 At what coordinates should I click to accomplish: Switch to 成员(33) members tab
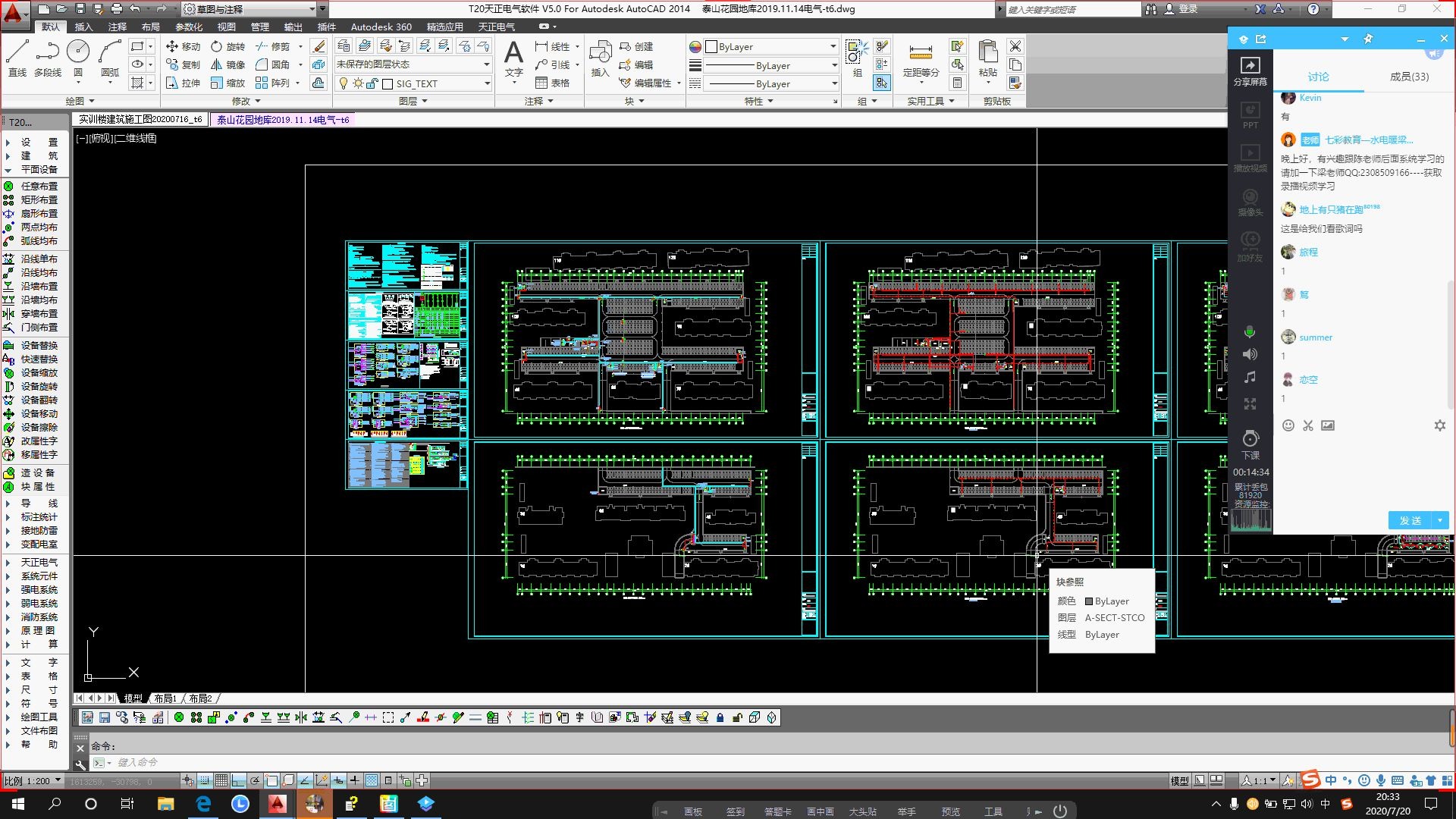pyautogui.click(x=1409, y=77)
